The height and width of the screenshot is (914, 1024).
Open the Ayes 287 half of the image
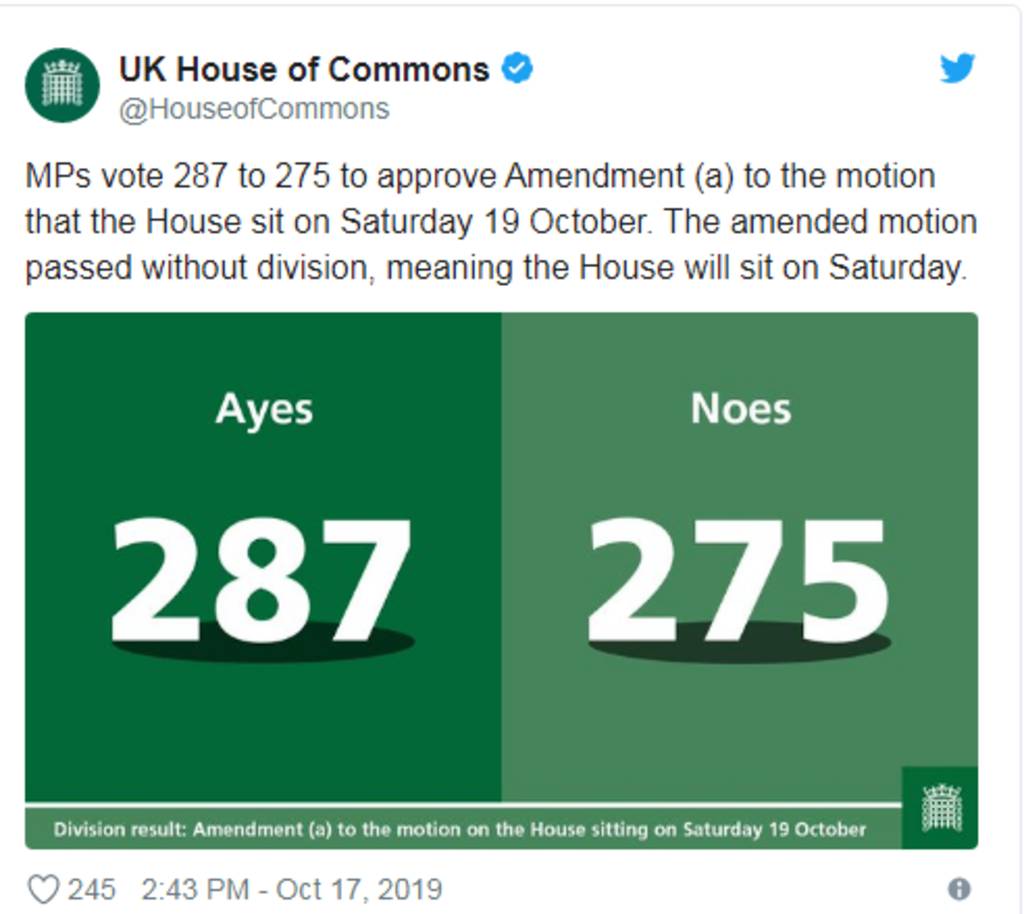pos(263,558)
